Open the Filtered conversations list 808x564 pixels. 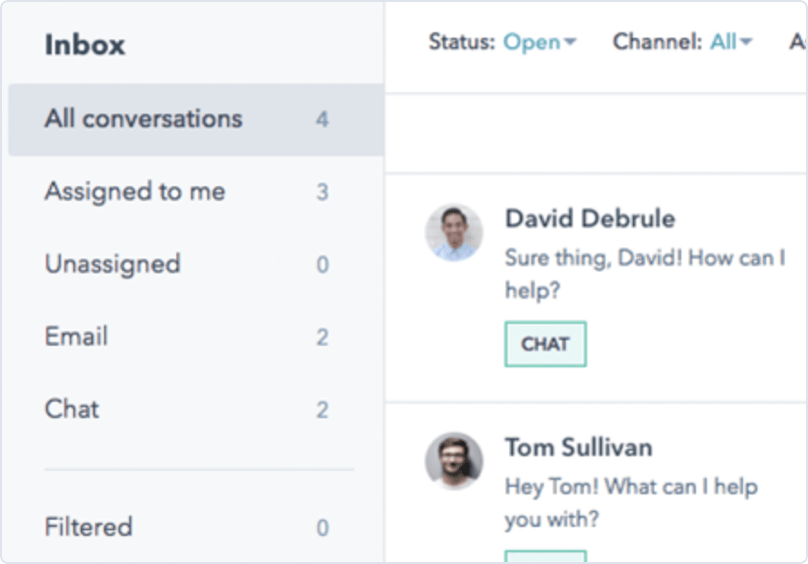pyautogui.click(x=88, y=527)
